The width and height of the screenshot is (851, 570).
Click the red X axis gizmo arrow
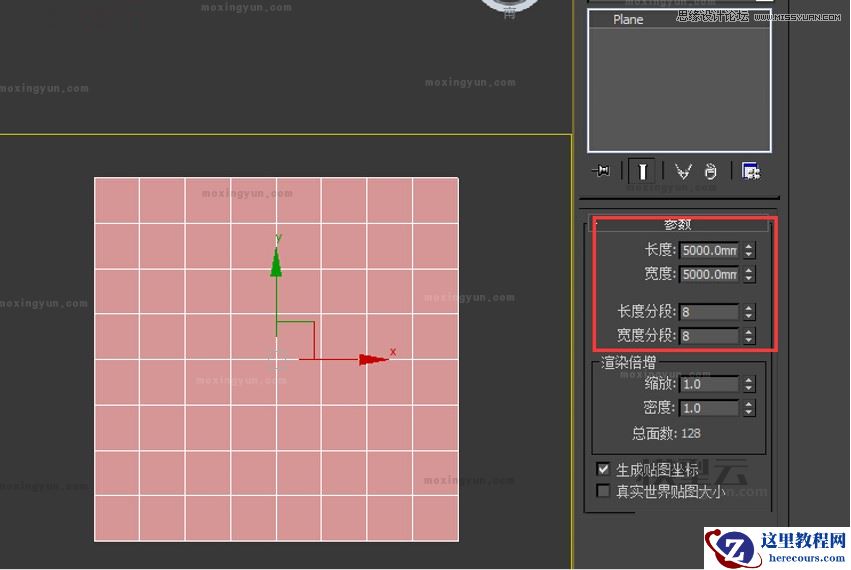373,359
